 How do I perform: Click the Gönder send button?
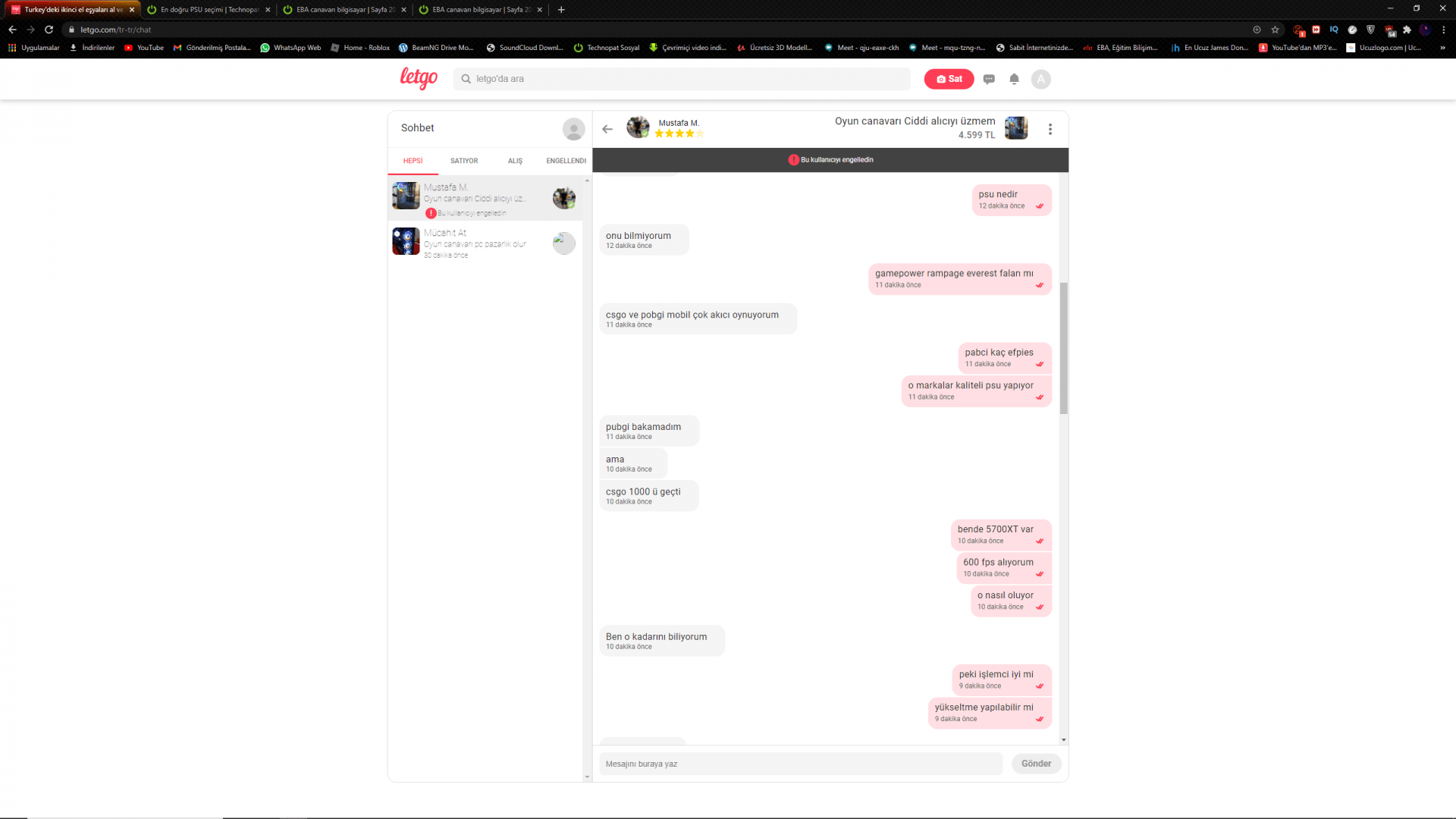click(x=1036, y=764)
